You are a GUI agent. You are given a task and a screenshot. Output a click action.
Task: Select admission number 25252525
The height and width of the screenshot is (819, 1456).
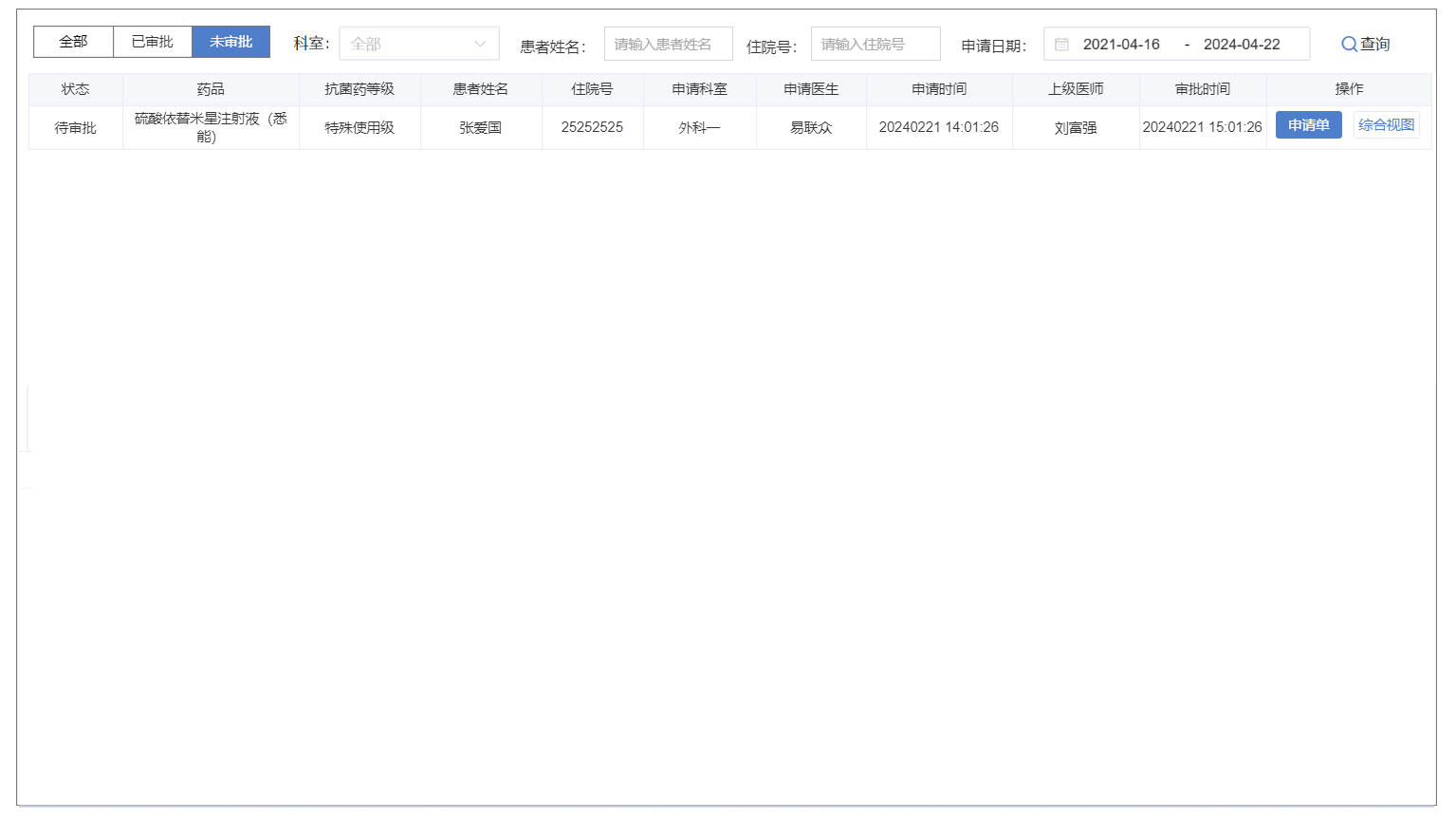pos(592,127)
